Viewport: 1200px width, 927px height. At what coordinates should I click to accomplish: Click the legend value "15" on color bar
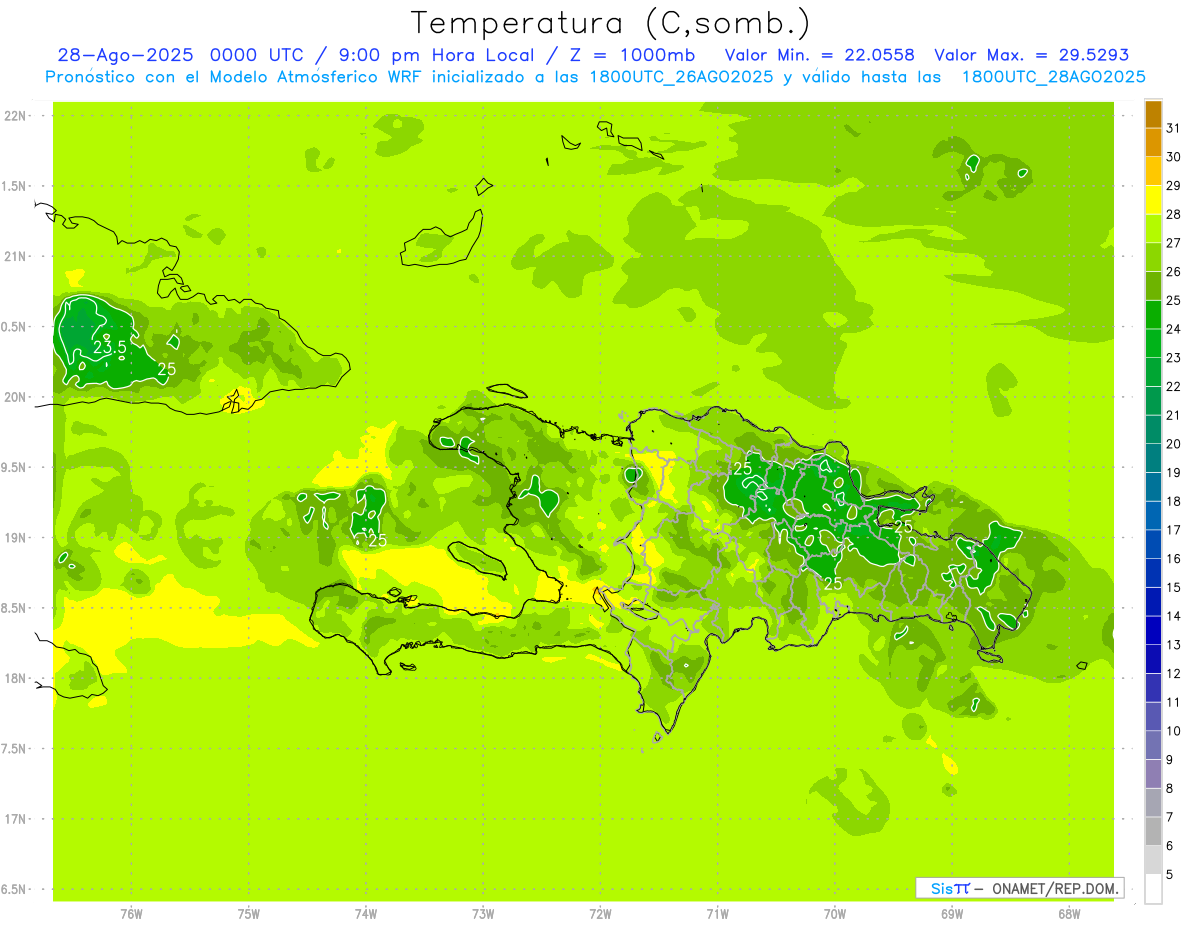pos(1173,588)
